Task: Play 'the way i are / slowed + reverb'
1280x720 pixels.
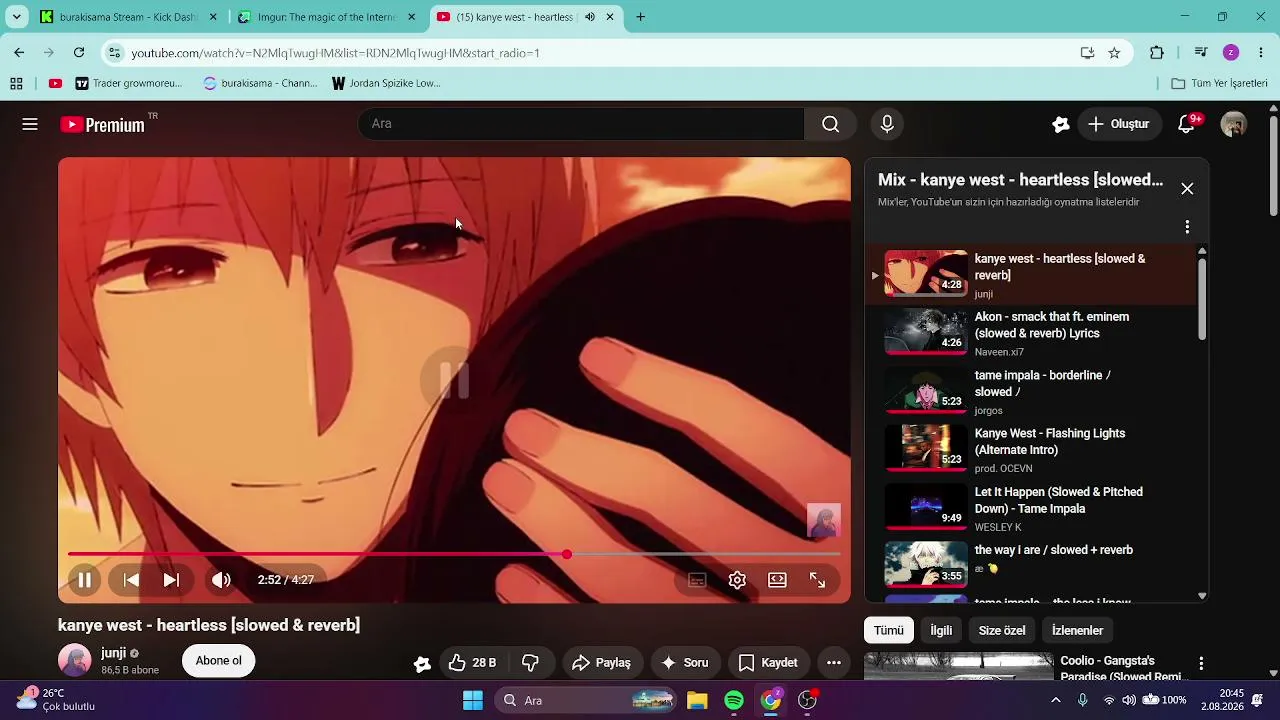Action: 1032,564
